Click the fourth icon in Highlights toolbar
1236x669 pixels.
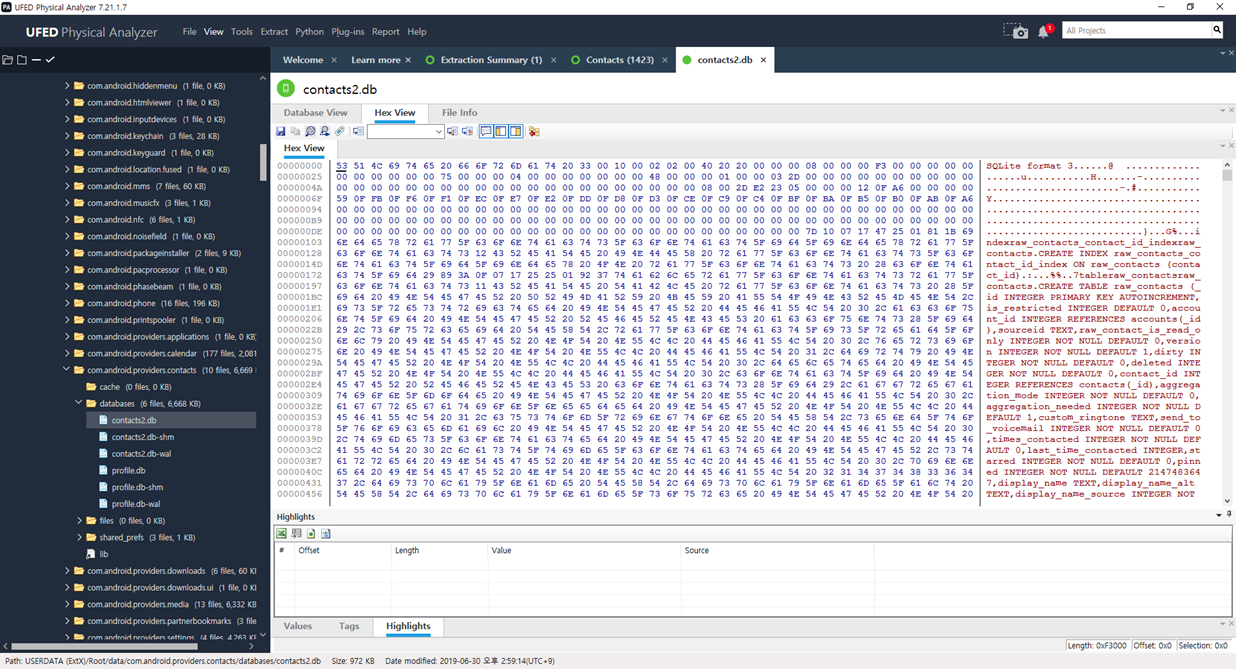[x=326, y=534]
